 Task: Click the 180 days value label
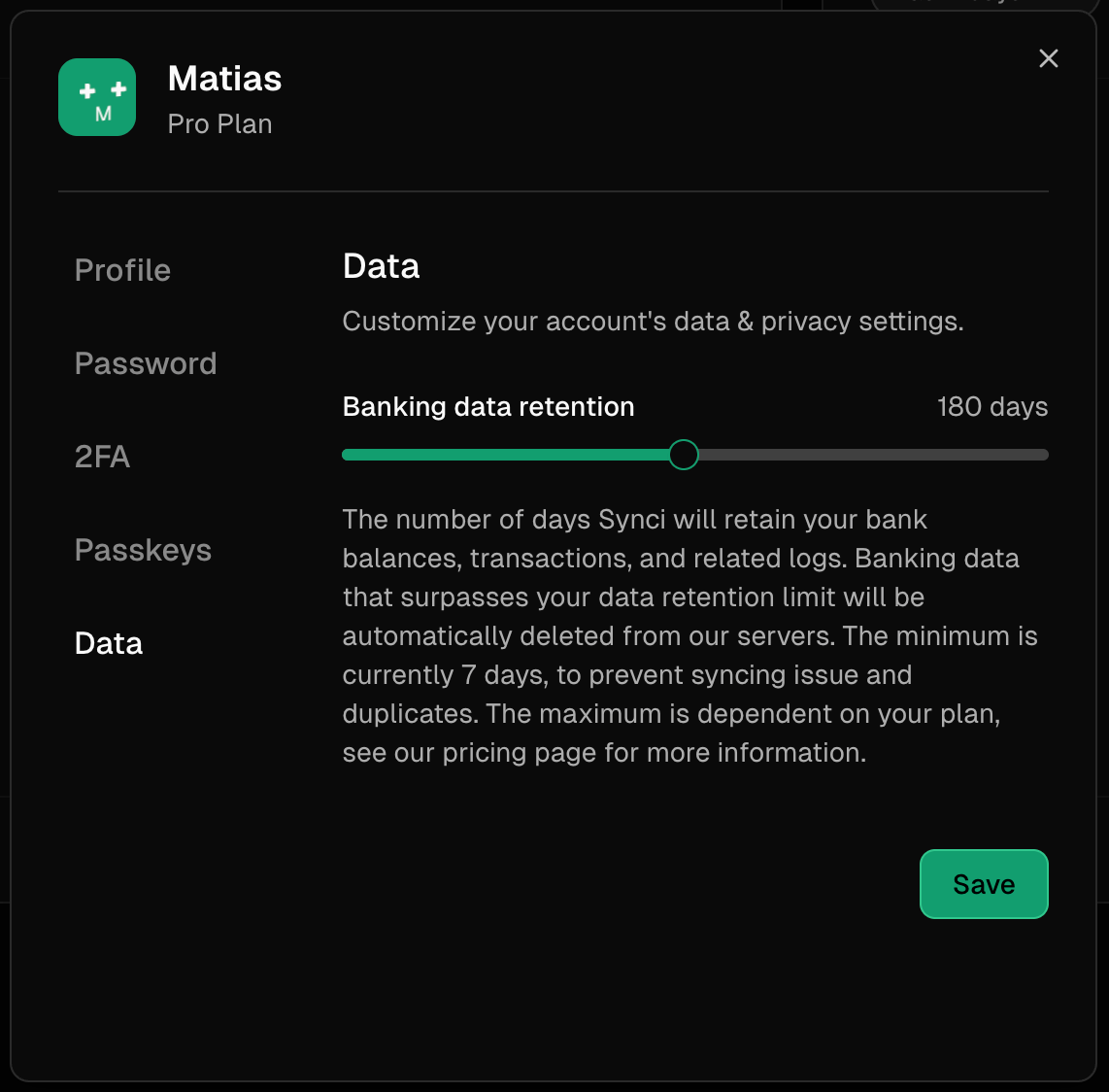992,407
